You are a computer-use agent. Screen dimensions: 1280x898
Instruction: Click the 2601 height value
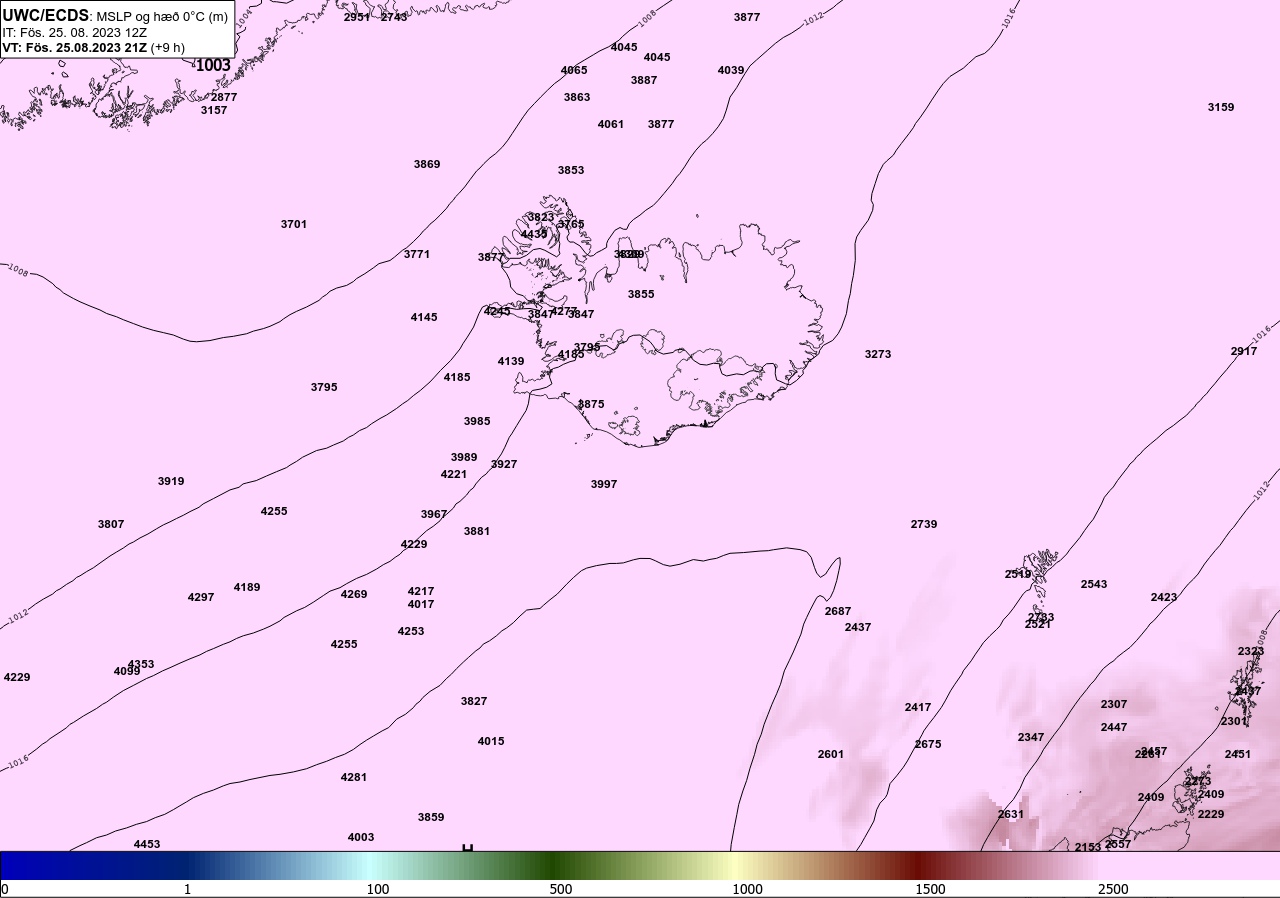coord(831,754)
